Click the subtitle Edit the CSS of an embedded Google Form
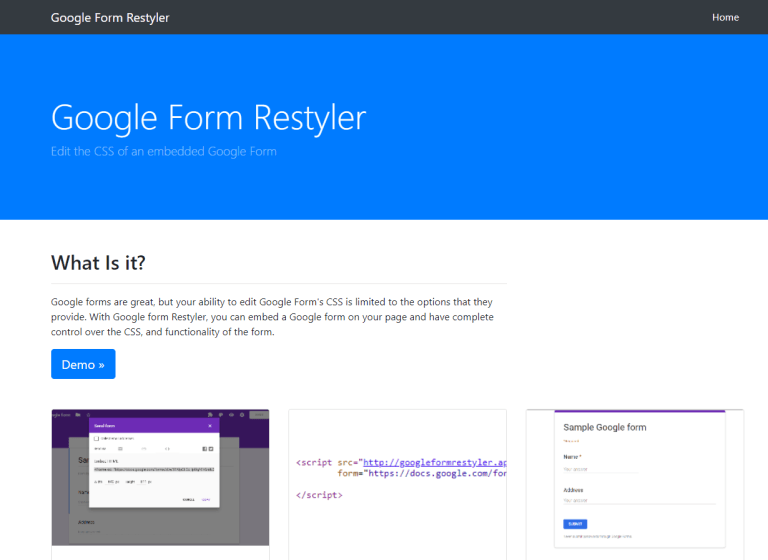The width and height of the screenshot is (768, 560). [164, 151]
